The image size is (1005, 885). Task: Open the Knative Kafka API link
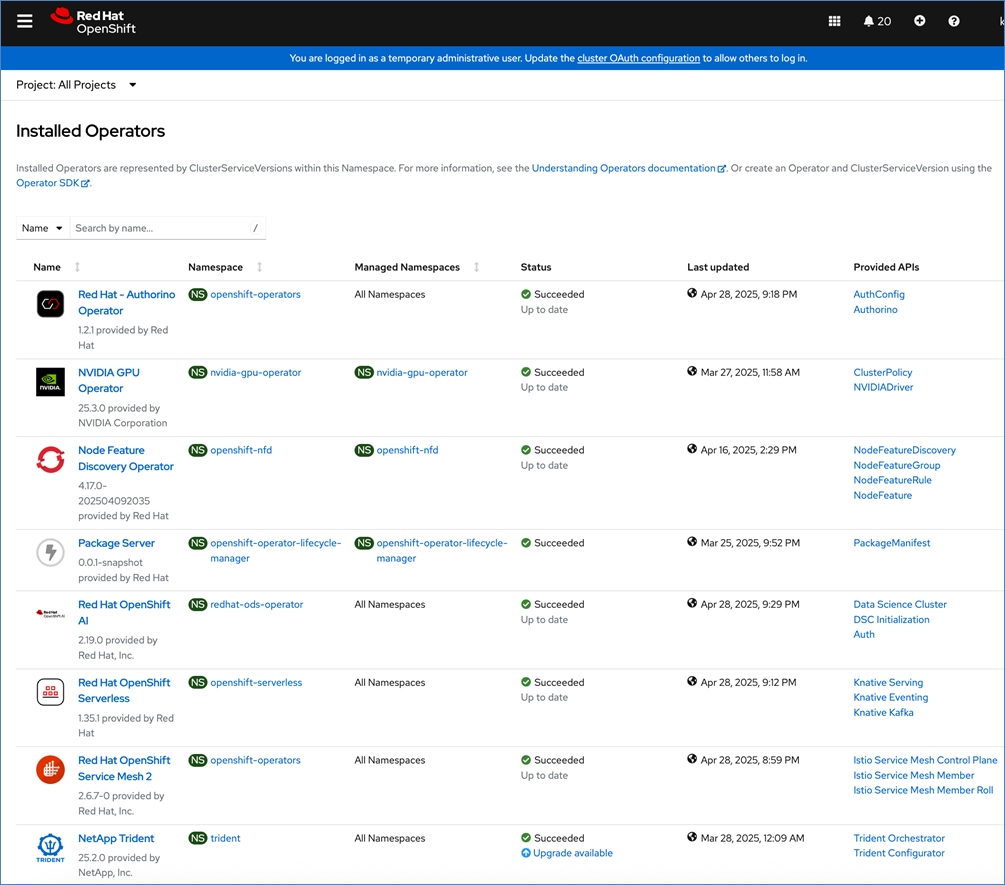tap(883, 713)
